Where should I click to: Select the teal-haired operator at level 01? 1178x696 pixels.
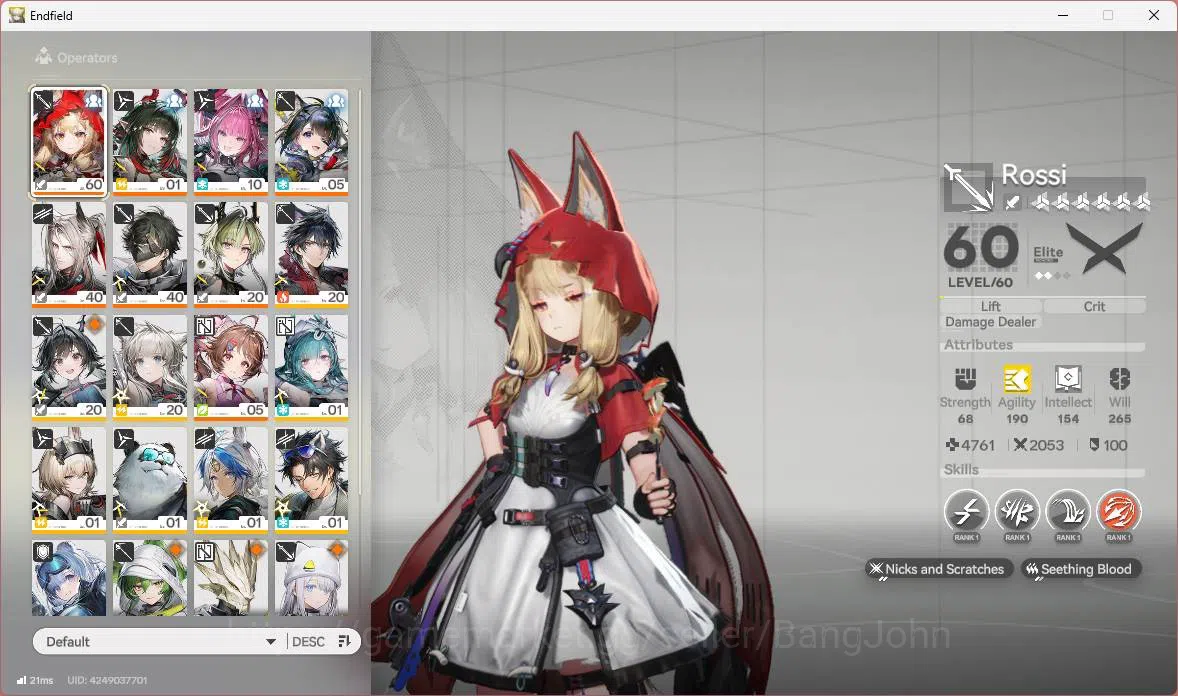click(312, 367)
